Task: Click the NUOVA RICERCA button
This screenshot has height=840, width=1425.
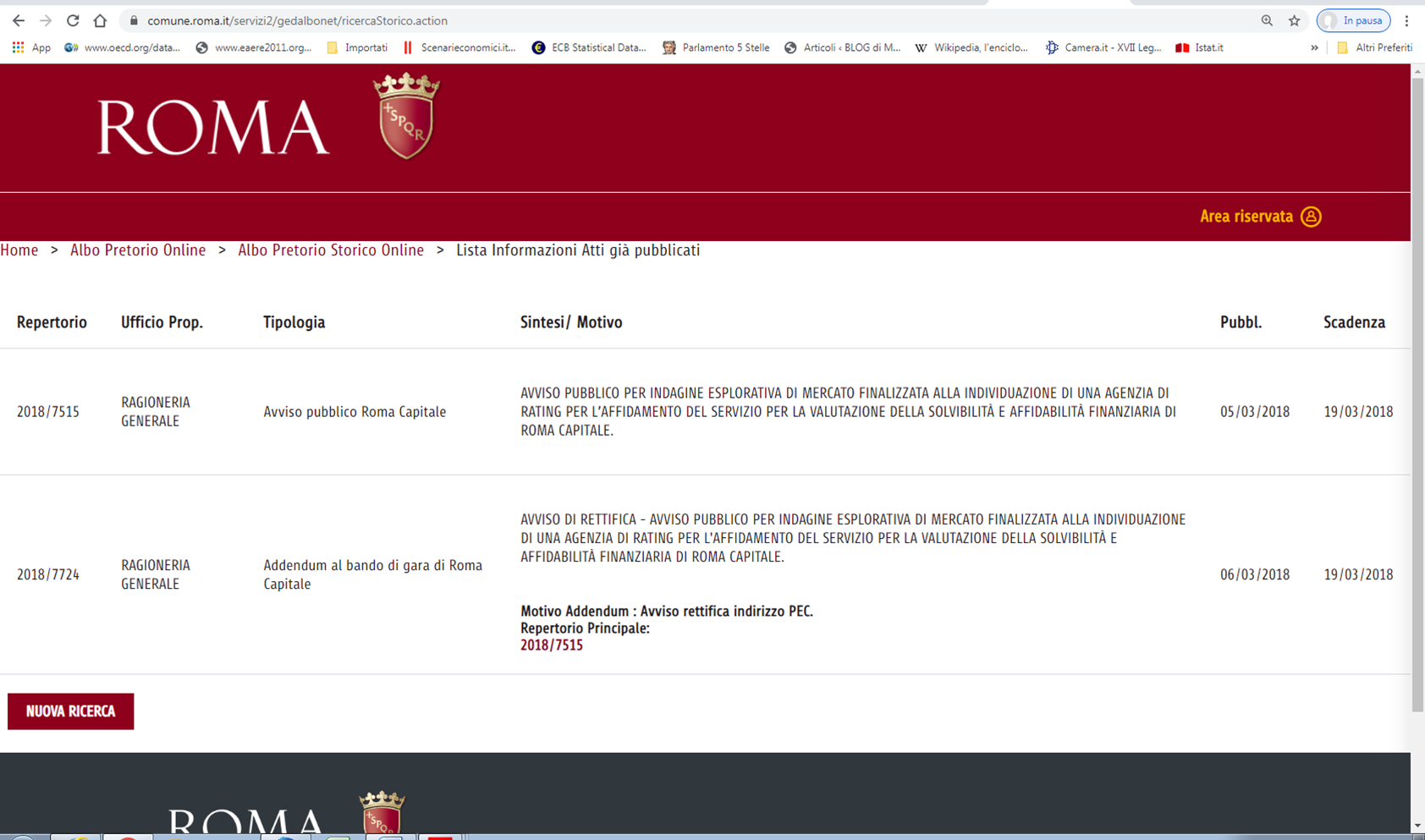Action: click(70, 711)
